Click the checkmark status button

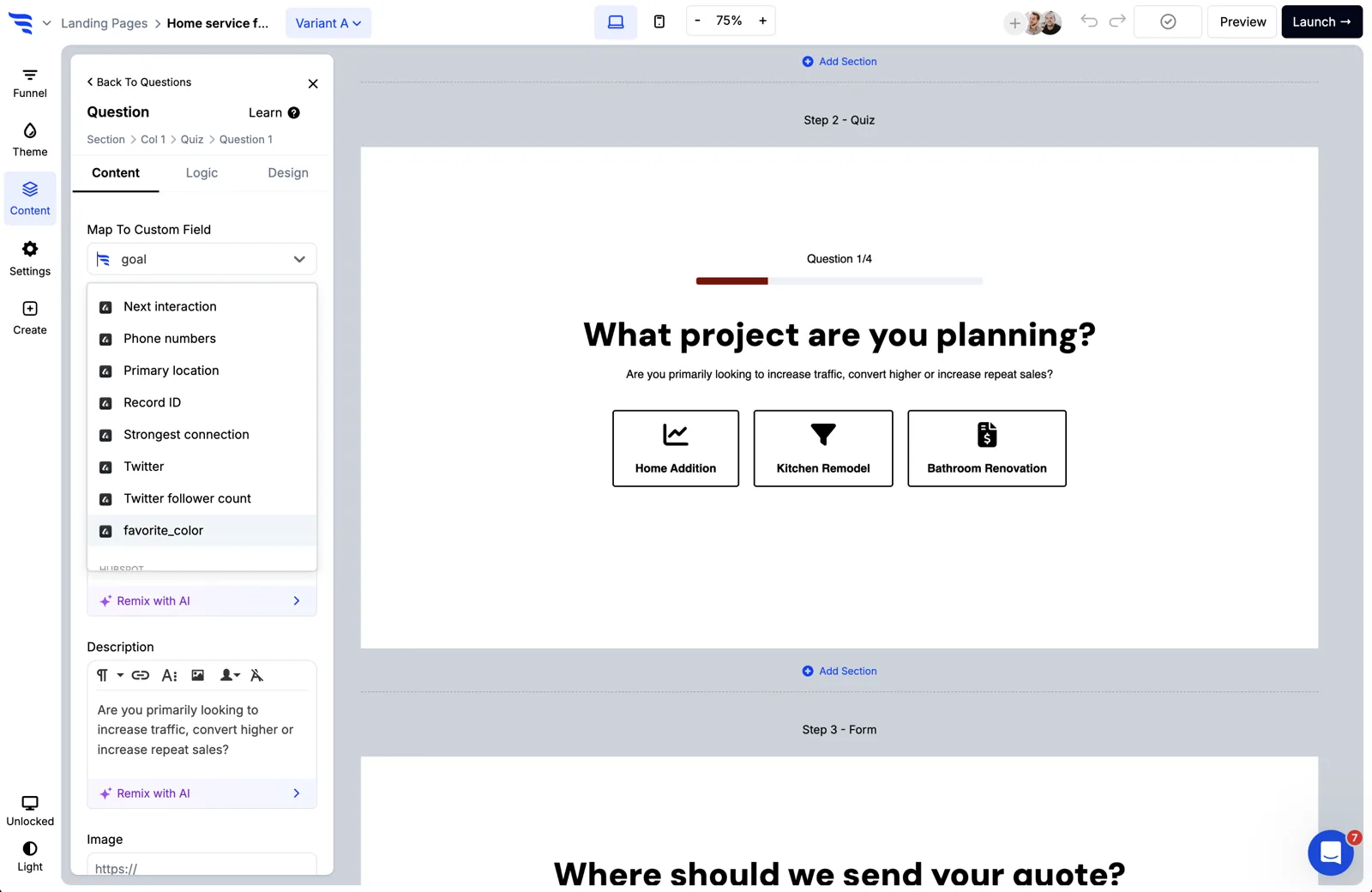coord(1168,22)
